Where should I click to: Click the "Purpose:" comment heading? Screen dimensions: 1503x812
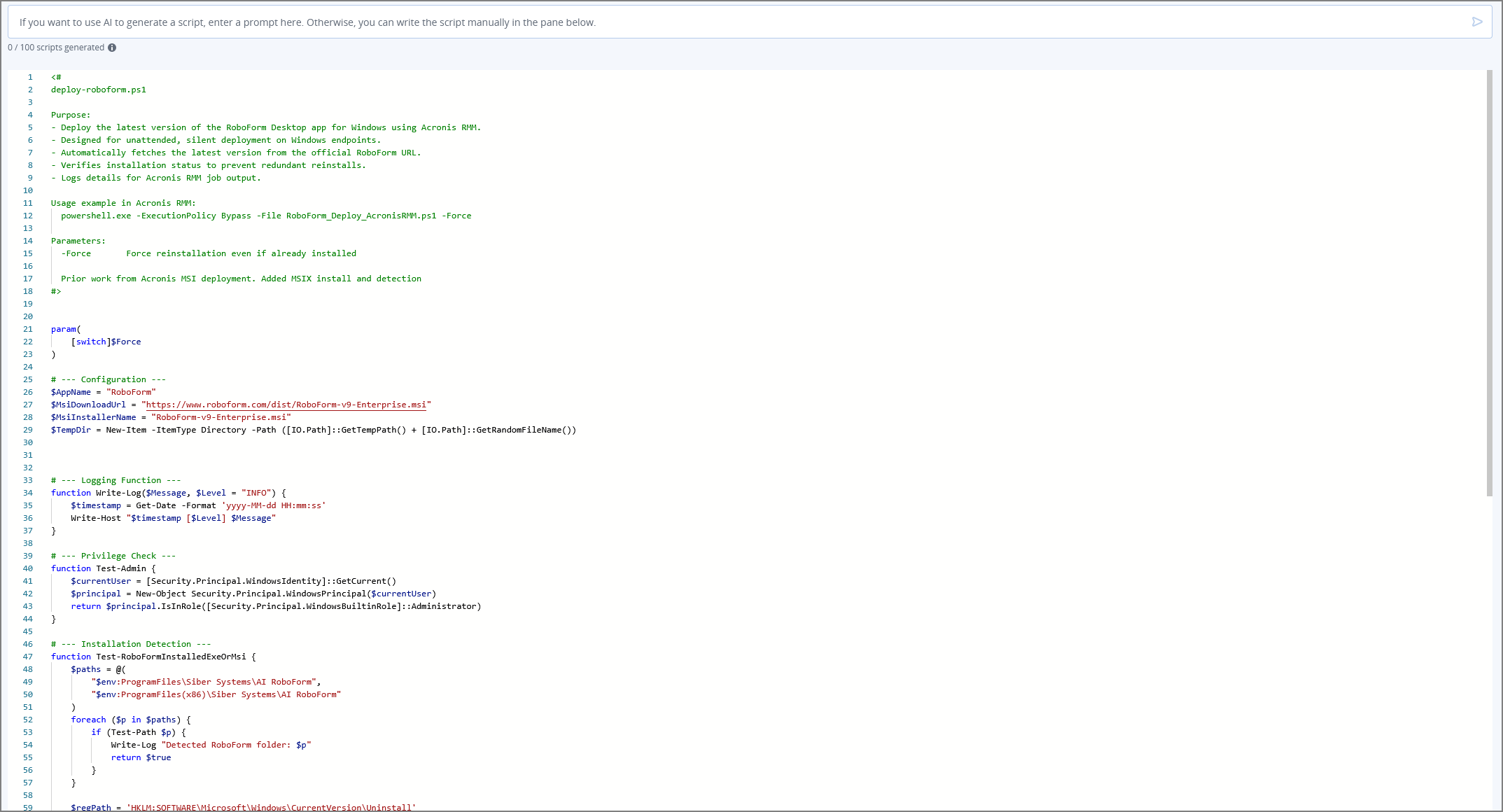[x=71, y=115]
